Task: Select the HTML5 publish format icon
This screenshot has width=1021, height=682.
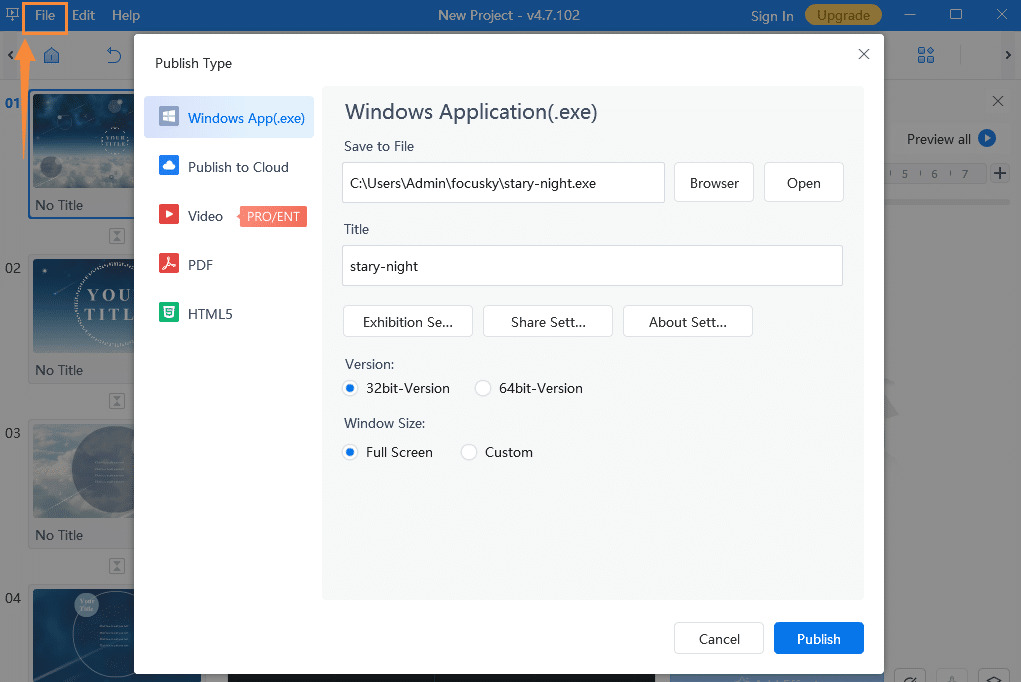Action: [169, 313]
